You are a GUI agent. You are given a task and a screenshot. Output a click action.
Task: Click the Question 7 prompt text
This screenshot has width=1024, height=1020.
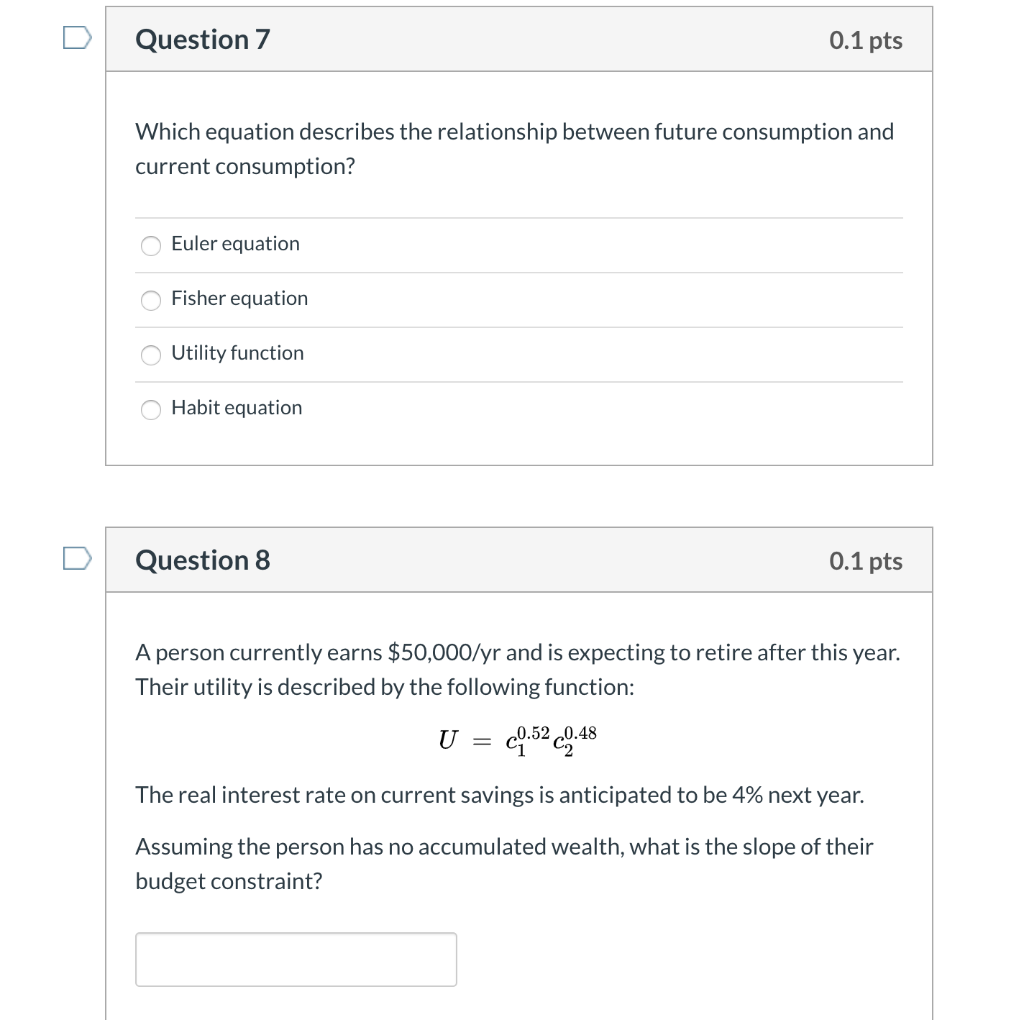[515, 148]
